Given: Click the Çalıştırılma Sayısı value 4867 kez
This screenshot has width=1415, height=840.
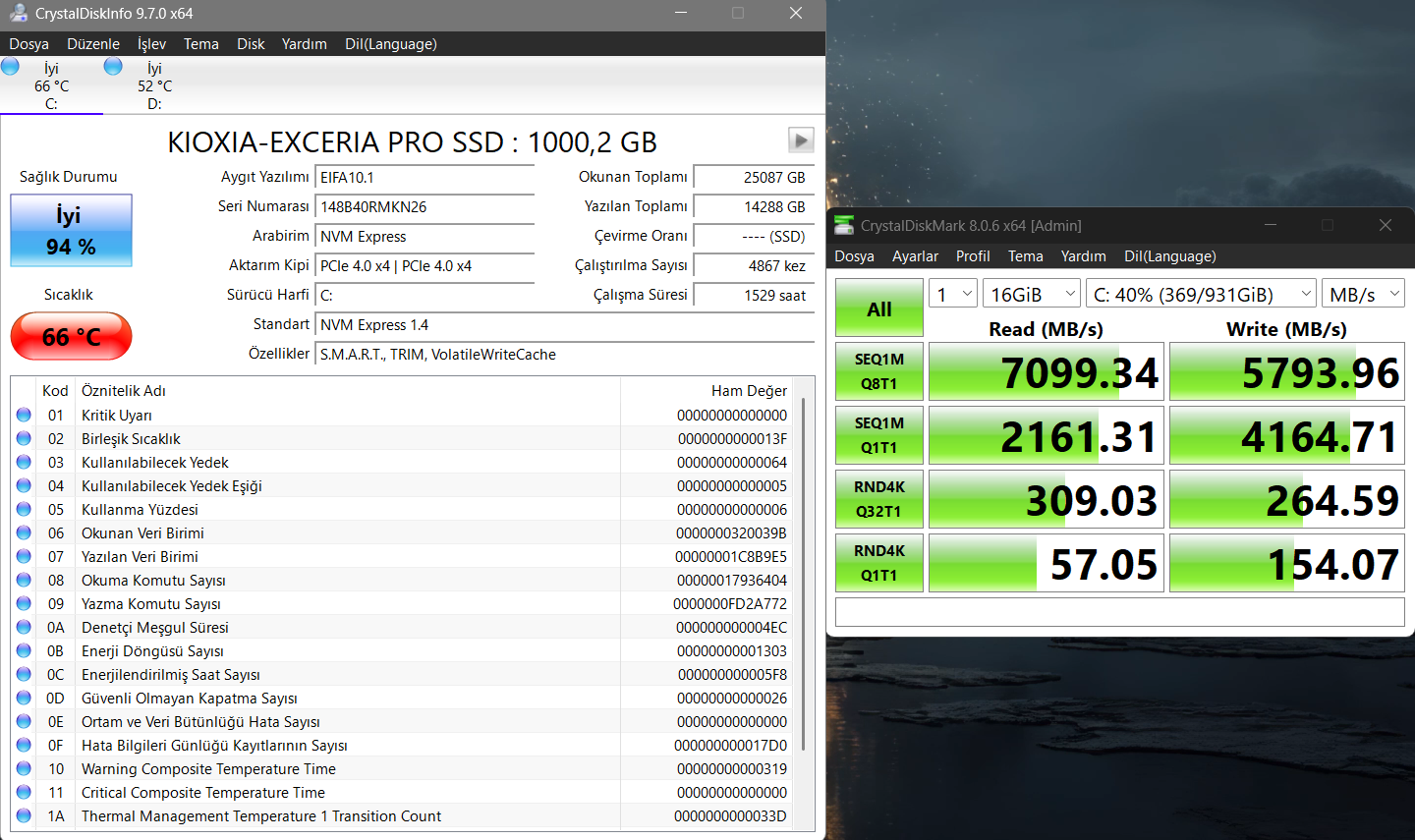Looking at the screenshot, I should (x=754, y=265).
